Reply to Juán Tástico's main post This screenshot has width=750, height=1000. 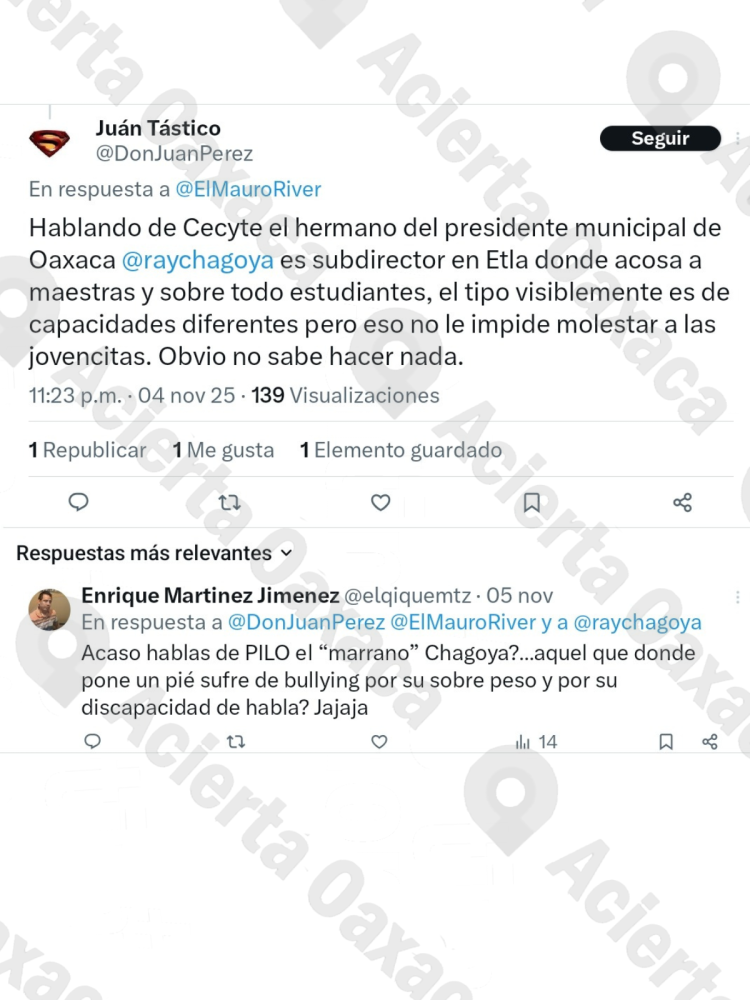(78, 503)
